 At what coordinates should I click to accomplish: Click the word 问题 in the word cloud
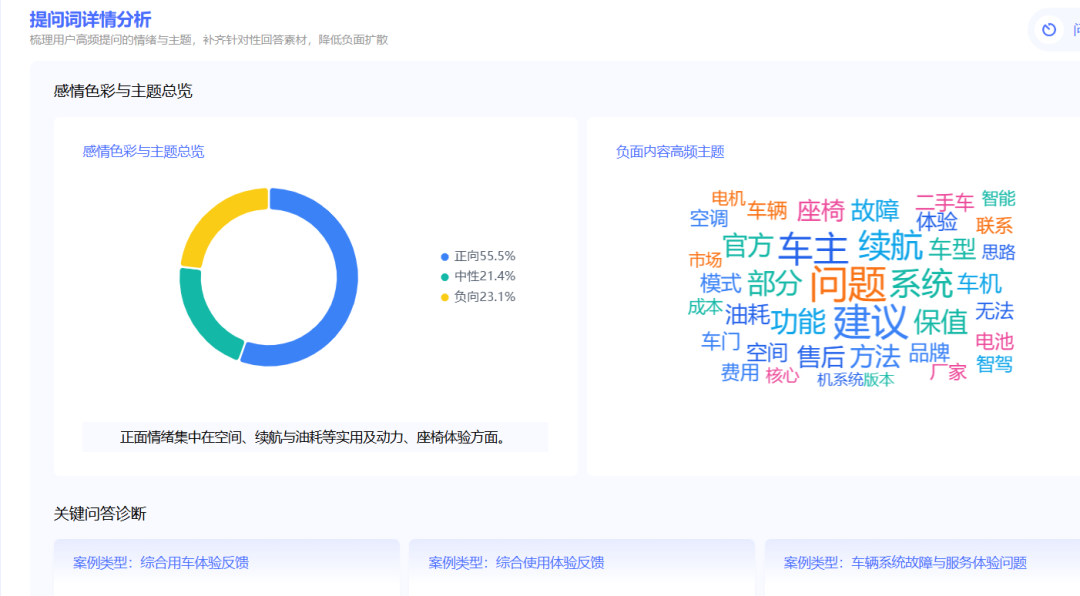pyautogui.click(x=847, y=284)
